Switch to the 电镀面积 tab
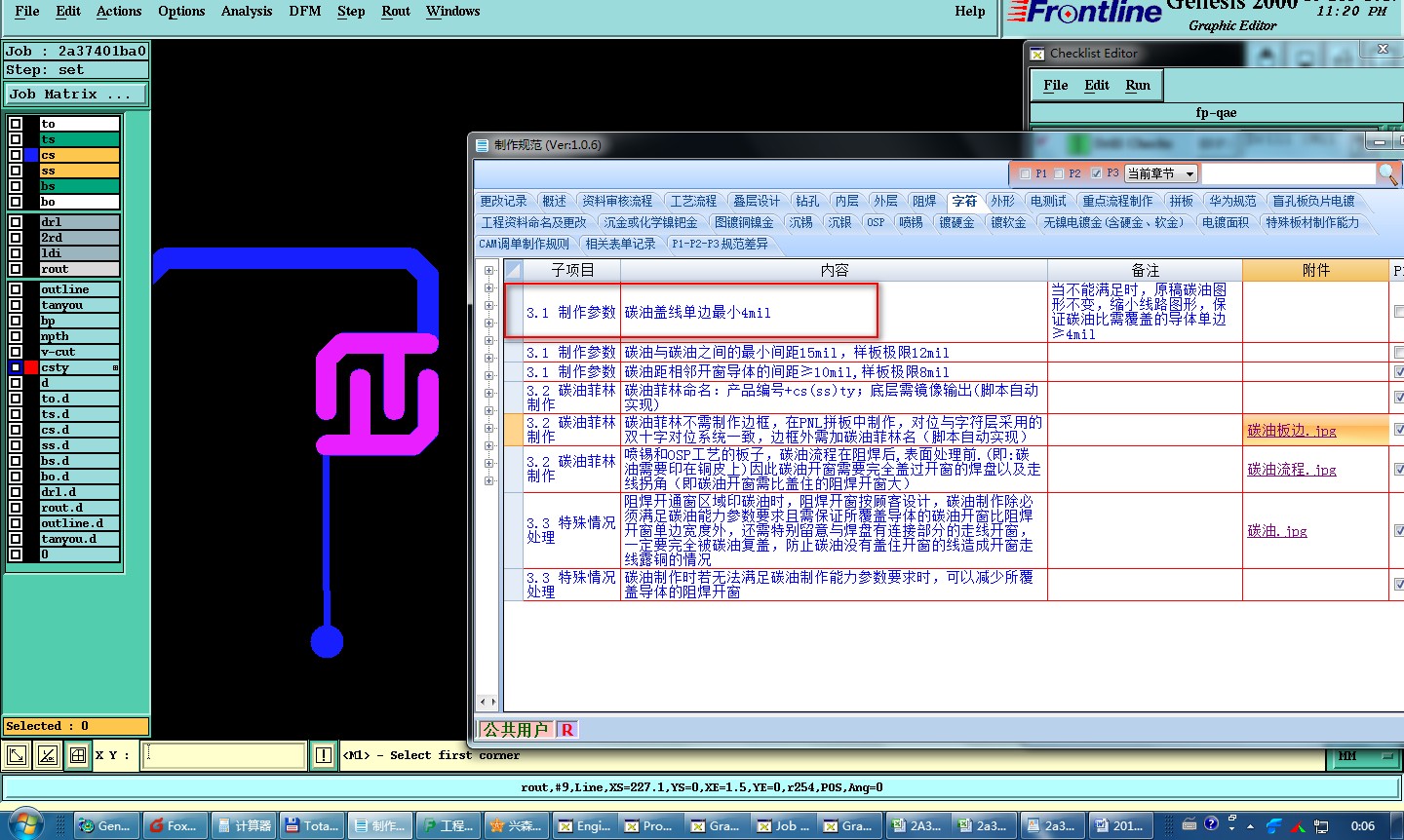The width and height of the screenshot is (1404, 840). point(1226,222)
